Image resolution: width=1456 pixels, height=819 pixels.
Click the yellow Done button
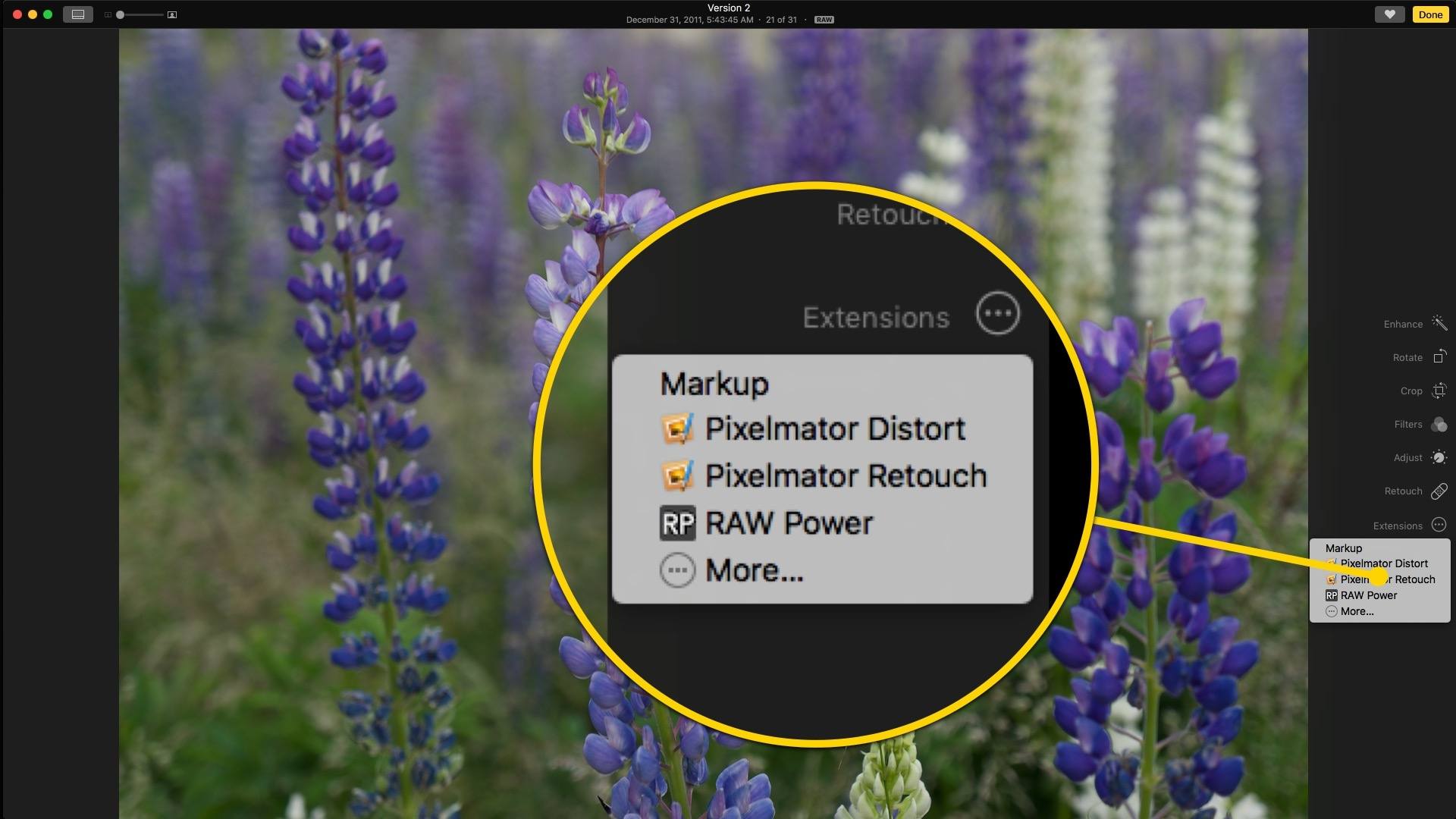(x=1430, y=14)
